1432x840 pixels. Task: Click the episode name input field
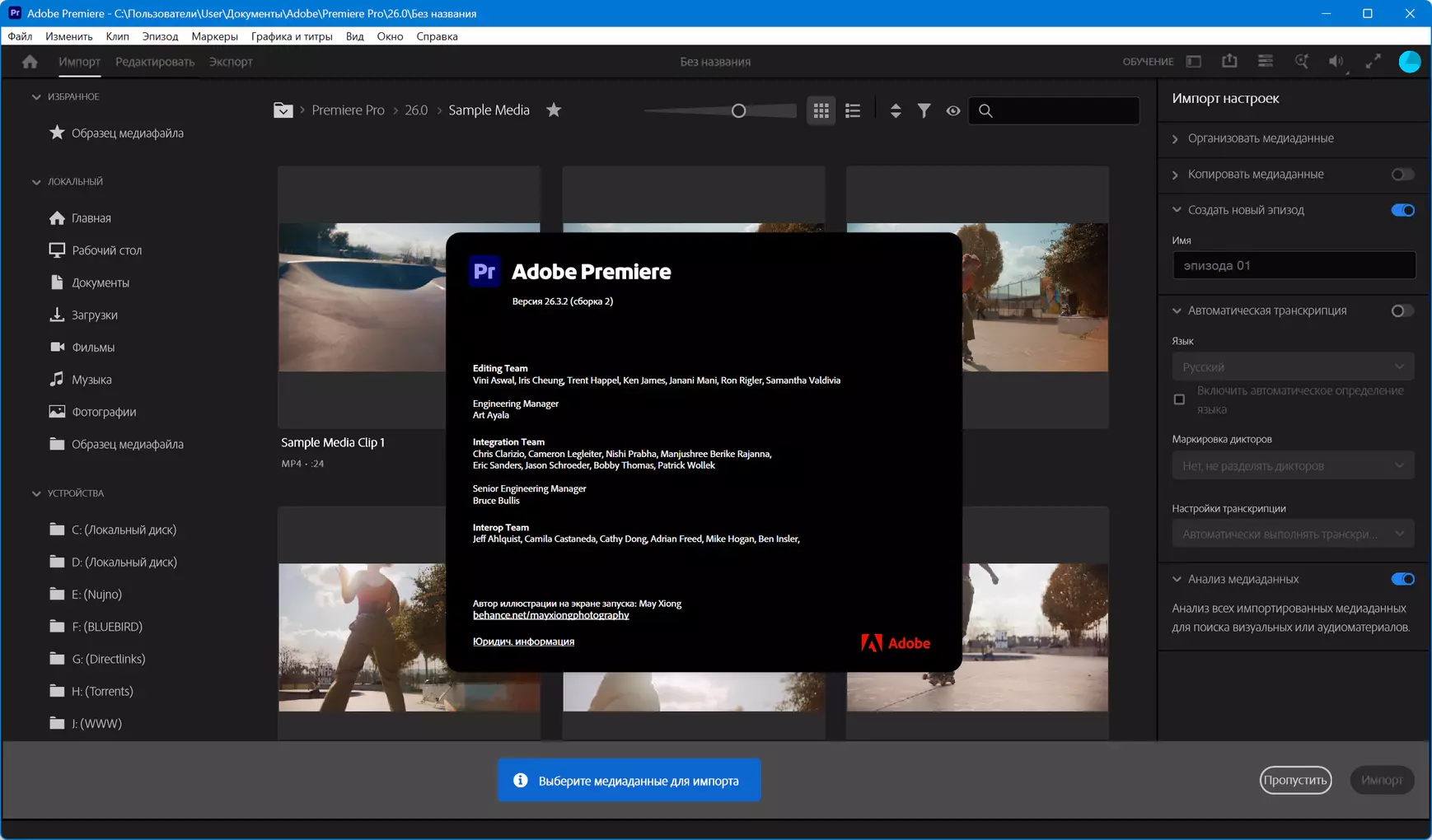[1294, 265]
